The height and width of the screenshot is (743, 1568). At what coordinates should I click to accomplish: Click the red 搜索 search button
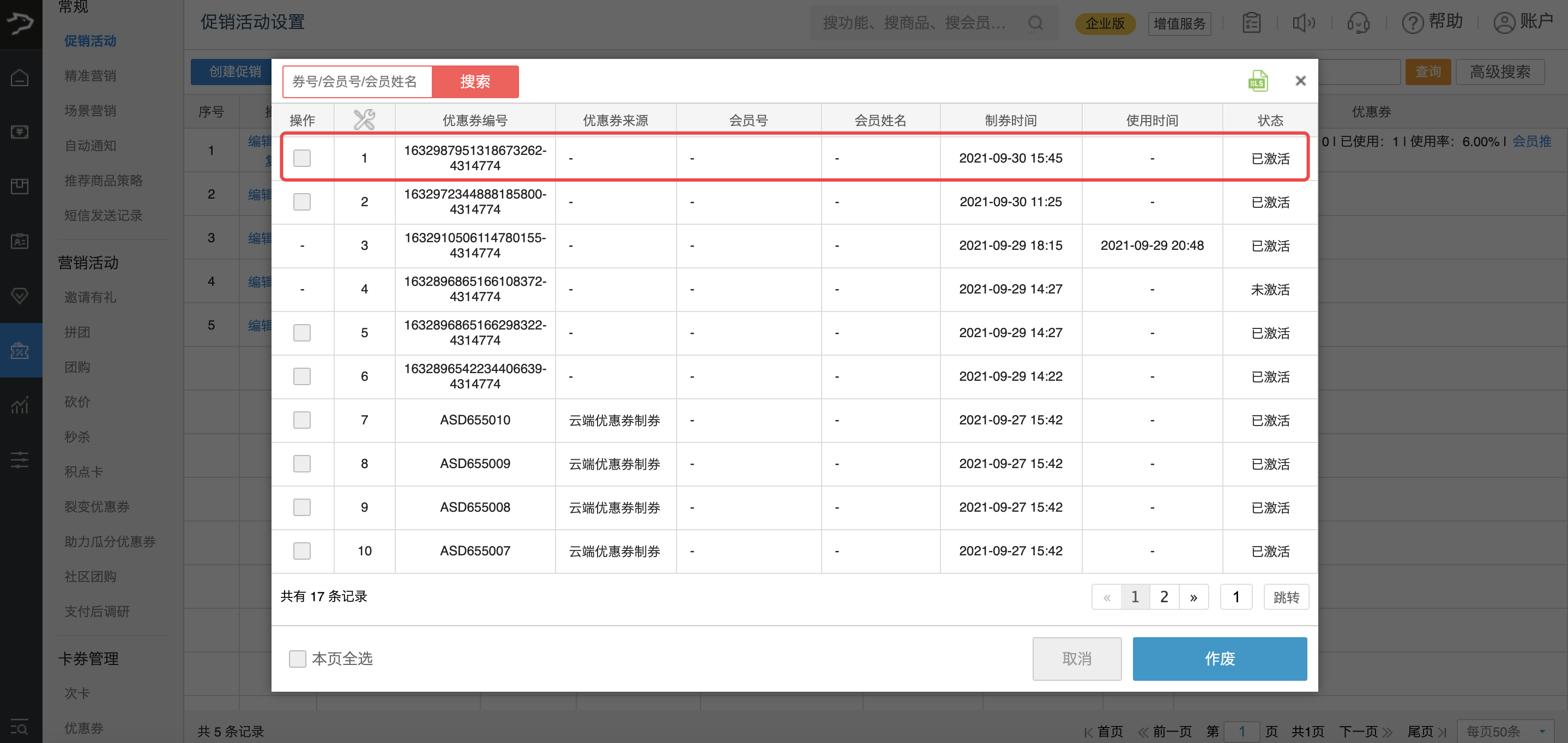pyautogui.click(x=475, y=82)
